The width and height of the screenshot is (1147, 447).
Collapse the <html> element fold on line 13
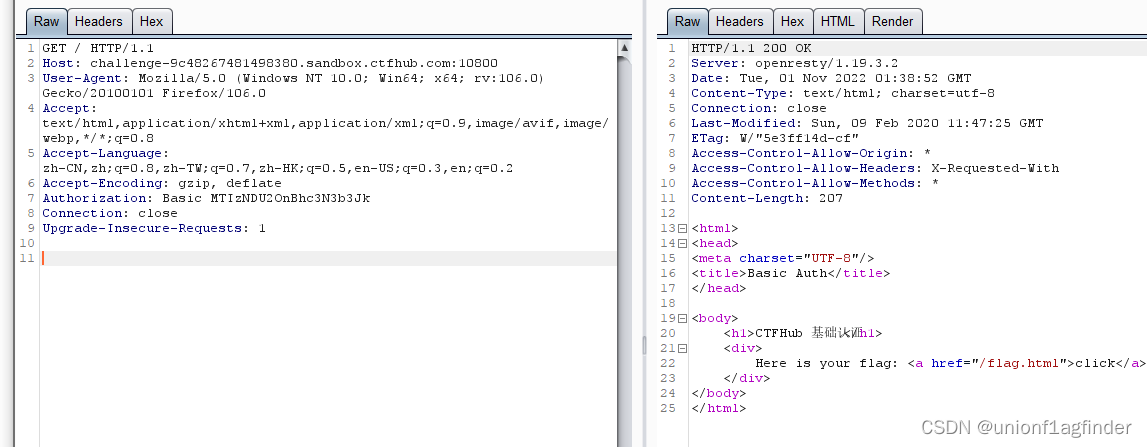pyautogui.click(x=682, y=228)
